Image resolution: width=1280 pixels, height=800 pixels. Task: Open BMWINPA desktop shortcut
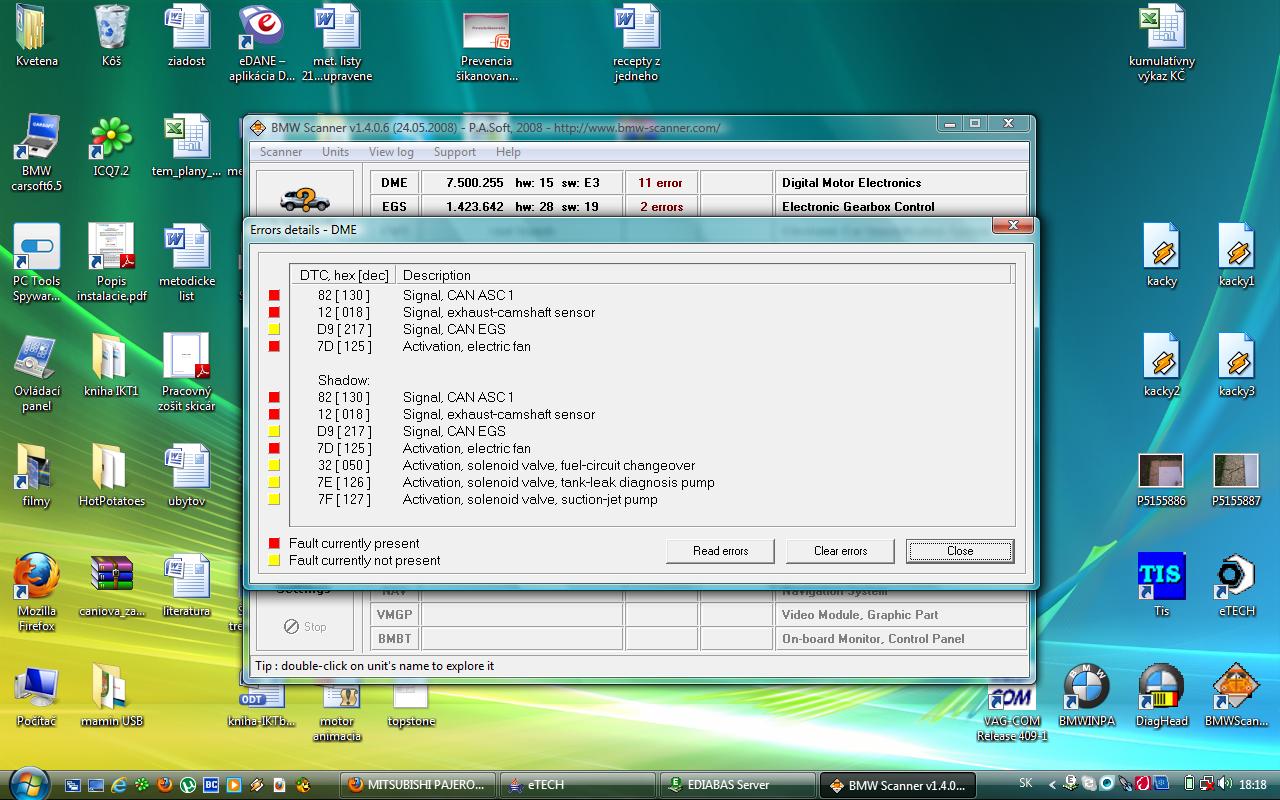tap(1086, 695)
